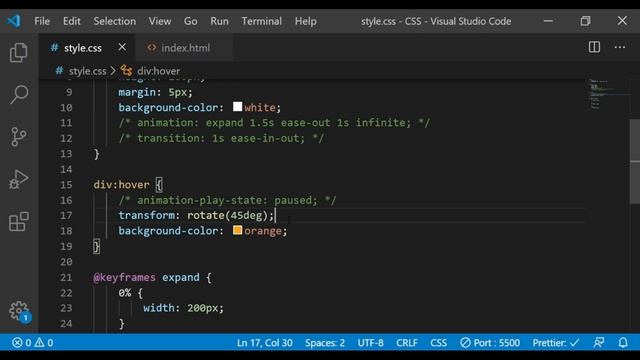Click Ln 17, Col 30 in status bar

[x=264, y=342]
